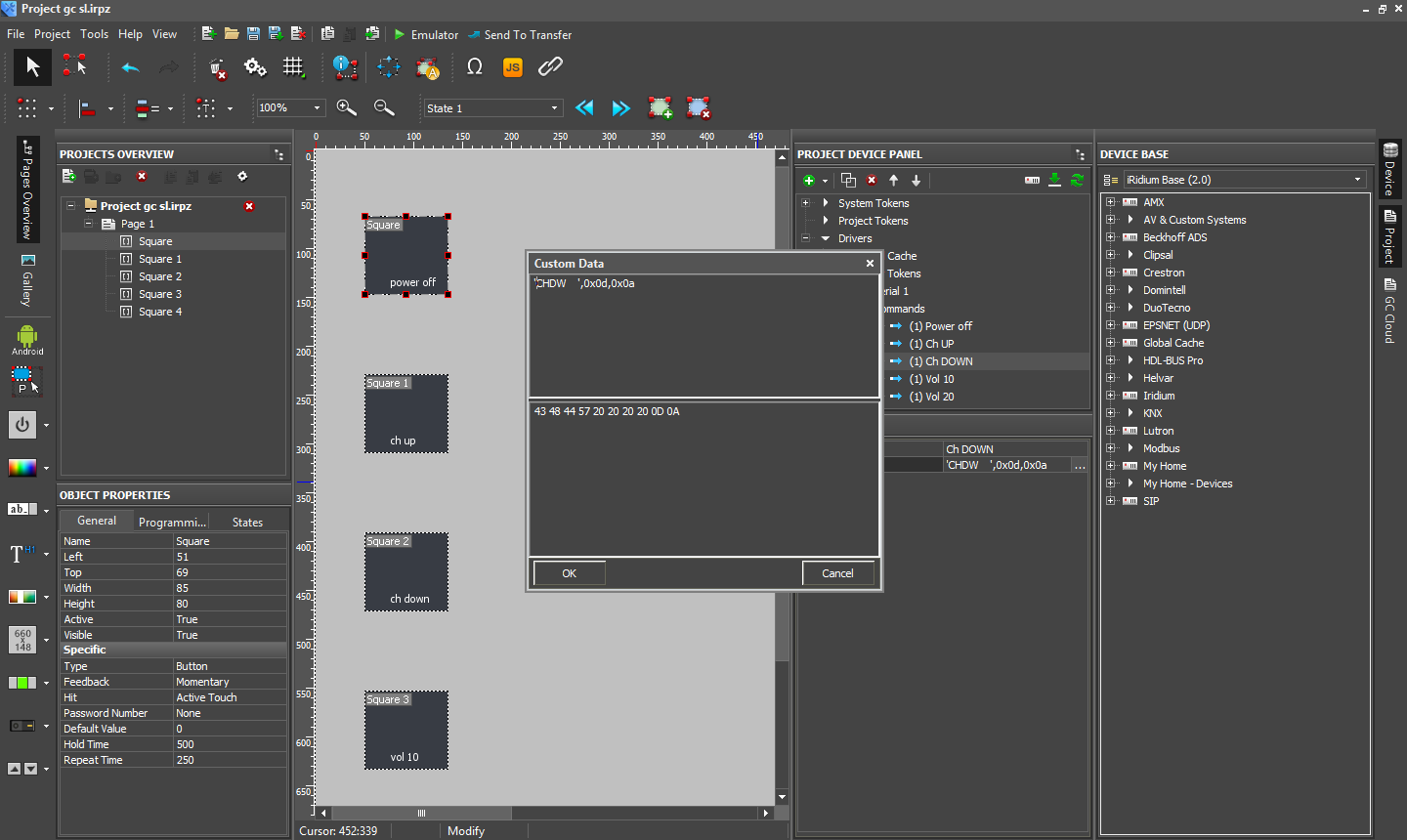Click the zoom in magnifier icon

click(x=346, y=108)
